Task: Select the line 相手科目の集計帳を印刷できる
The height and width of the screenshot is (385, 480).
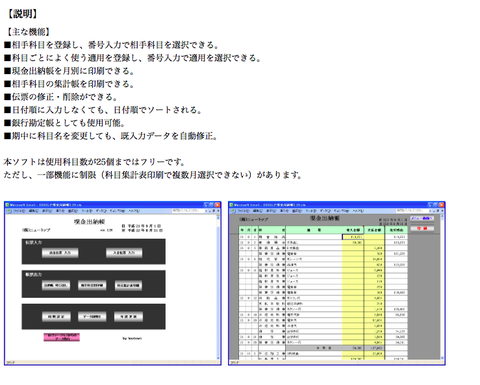Action: [69, 84]
